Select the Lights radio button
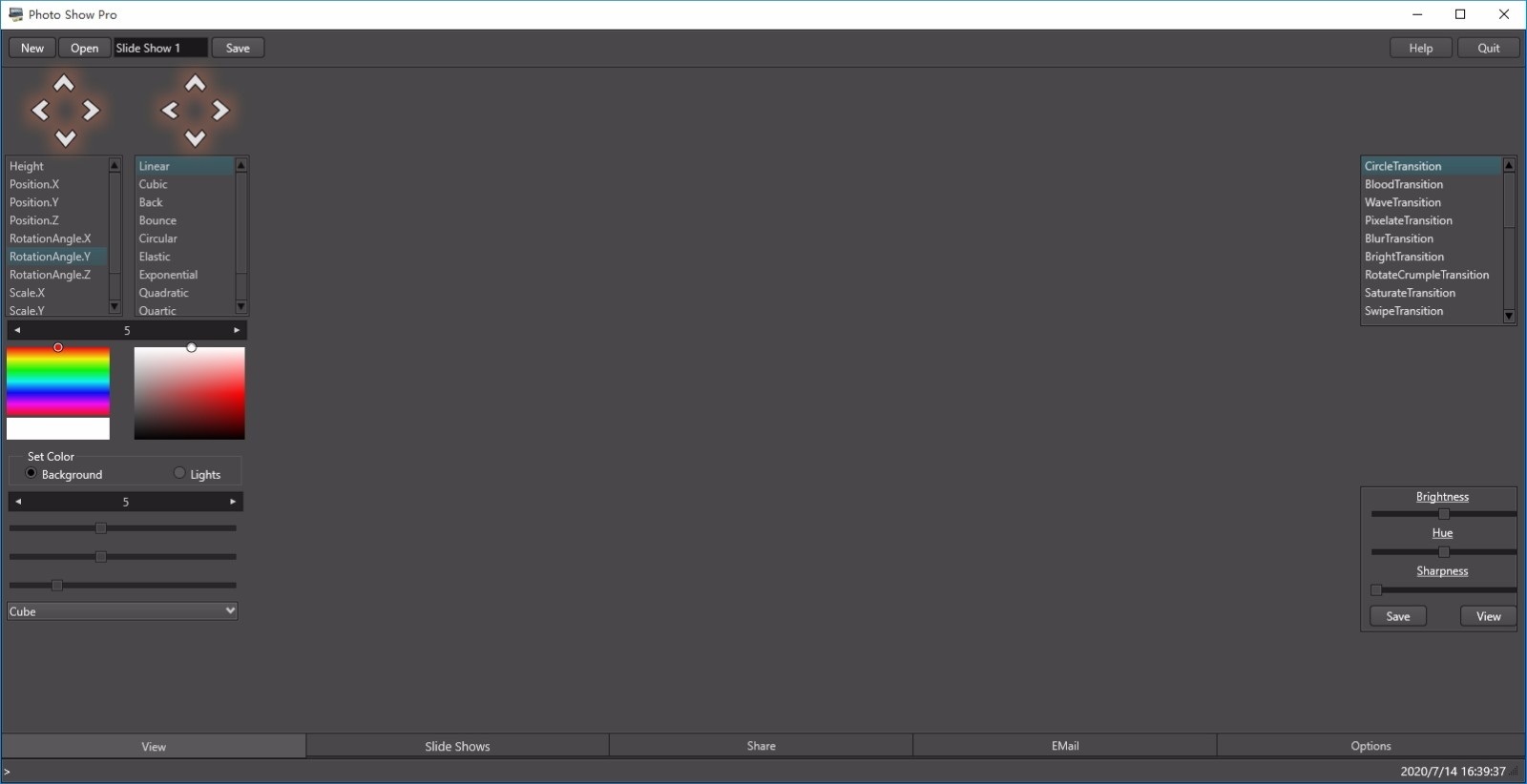This screenshot has height=784, width=1527. 179,473
